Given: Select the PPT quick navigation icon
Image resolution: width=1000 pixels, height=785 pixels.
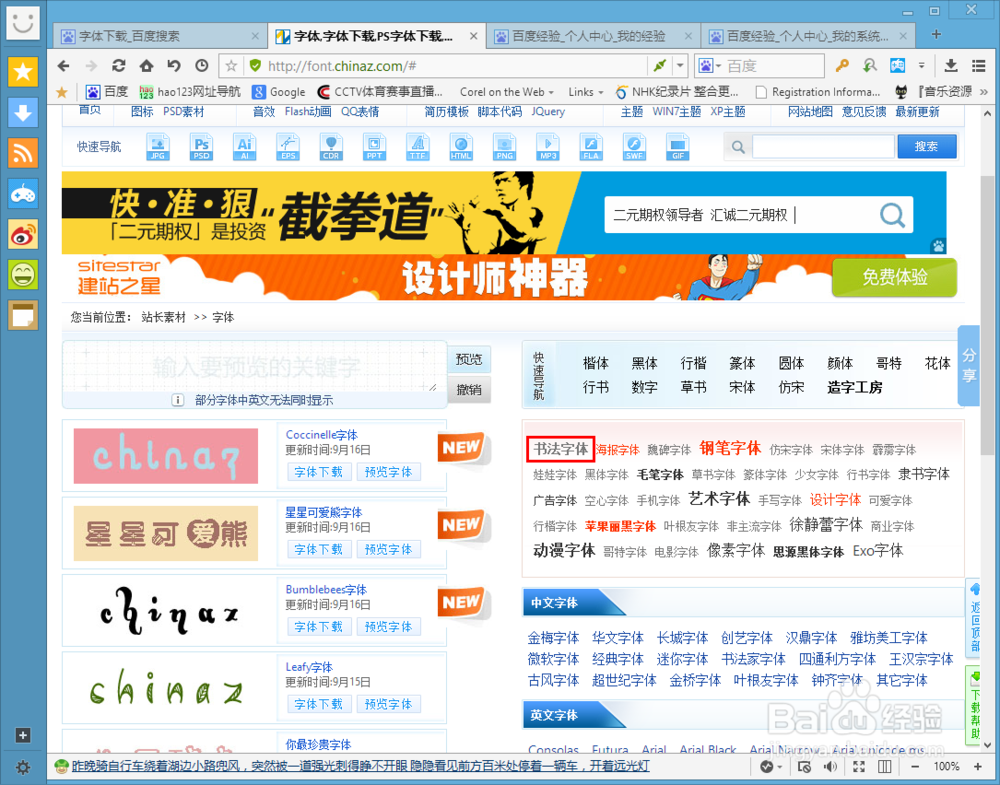Looking at the screenshot, I should click(374, 147).
